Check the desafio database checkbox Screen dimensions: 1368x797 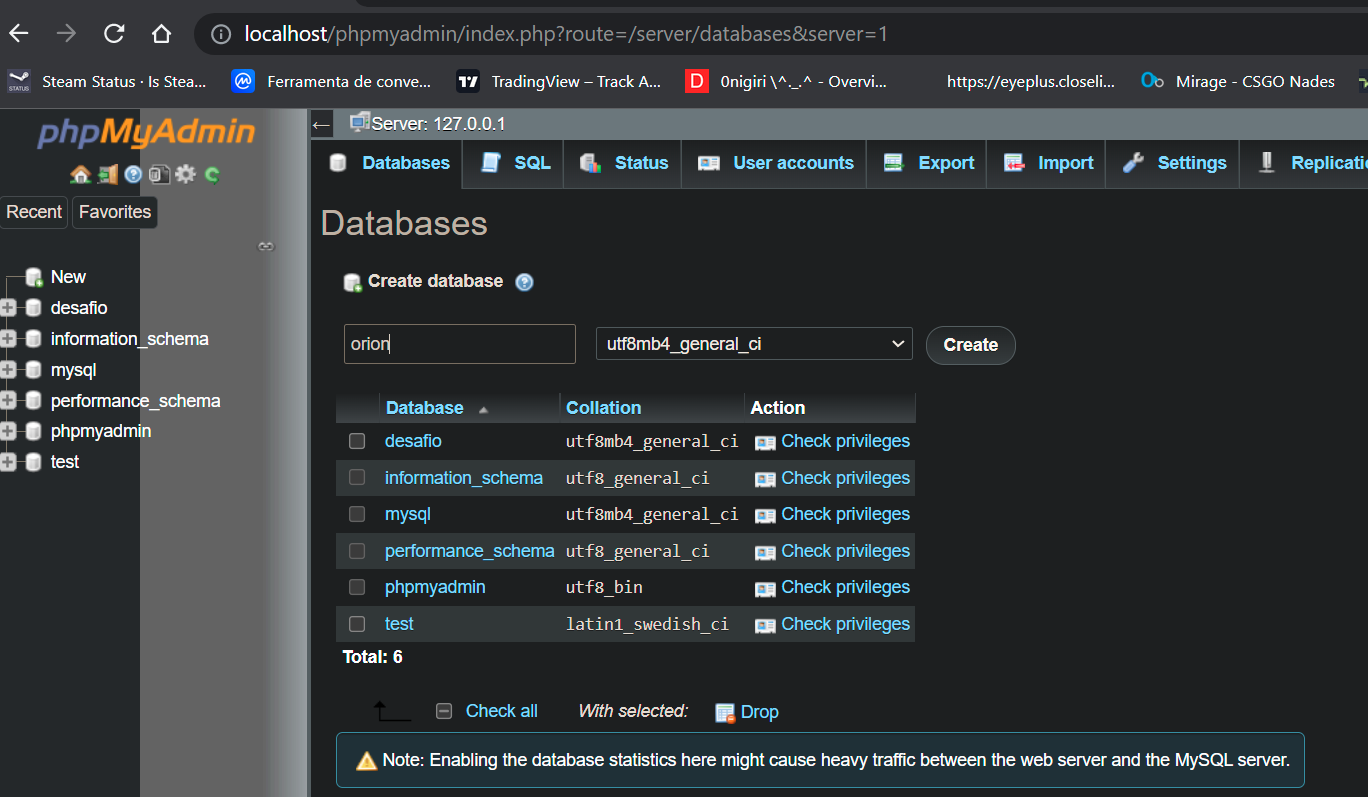coord(357,440)
